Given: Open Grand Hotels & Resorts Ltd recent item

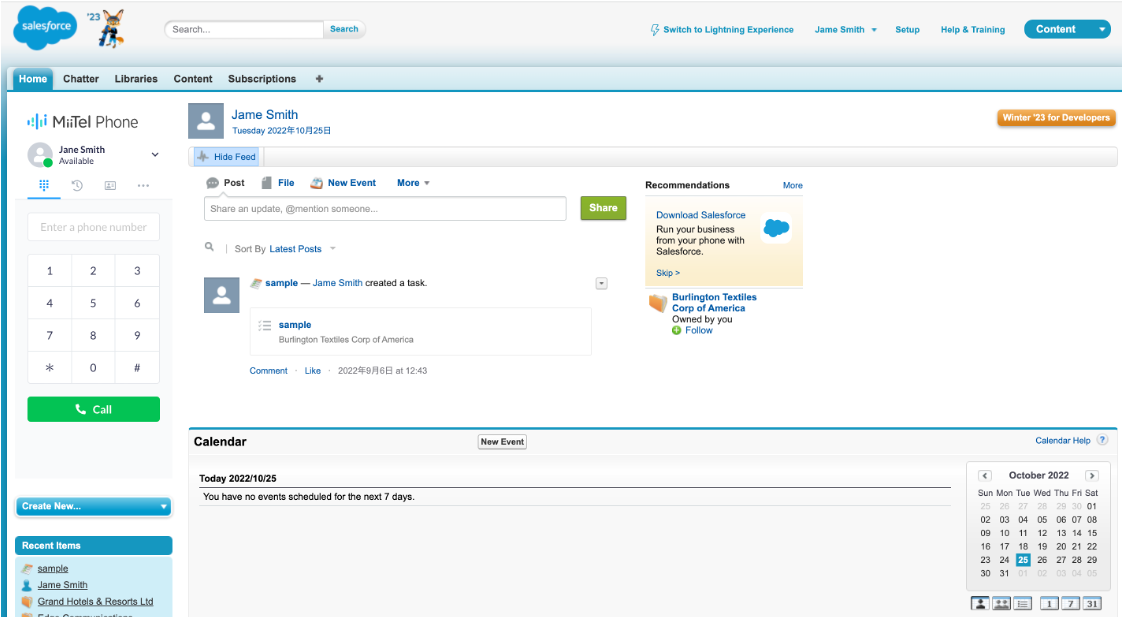Looking at the screenshot, I should click(x=95, y=602).
